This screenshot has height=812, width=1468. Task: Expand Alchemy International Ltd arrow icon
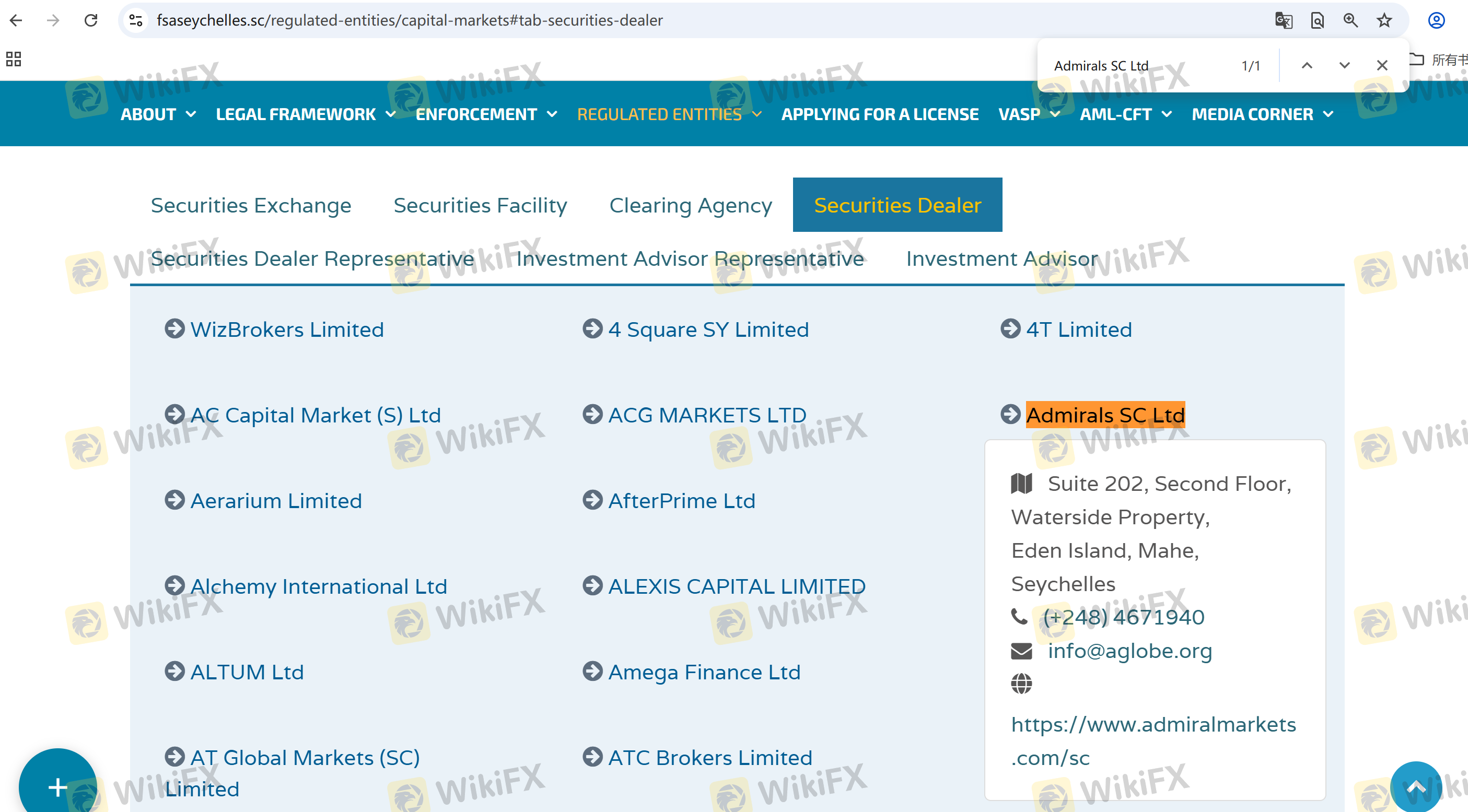(174, 585)
